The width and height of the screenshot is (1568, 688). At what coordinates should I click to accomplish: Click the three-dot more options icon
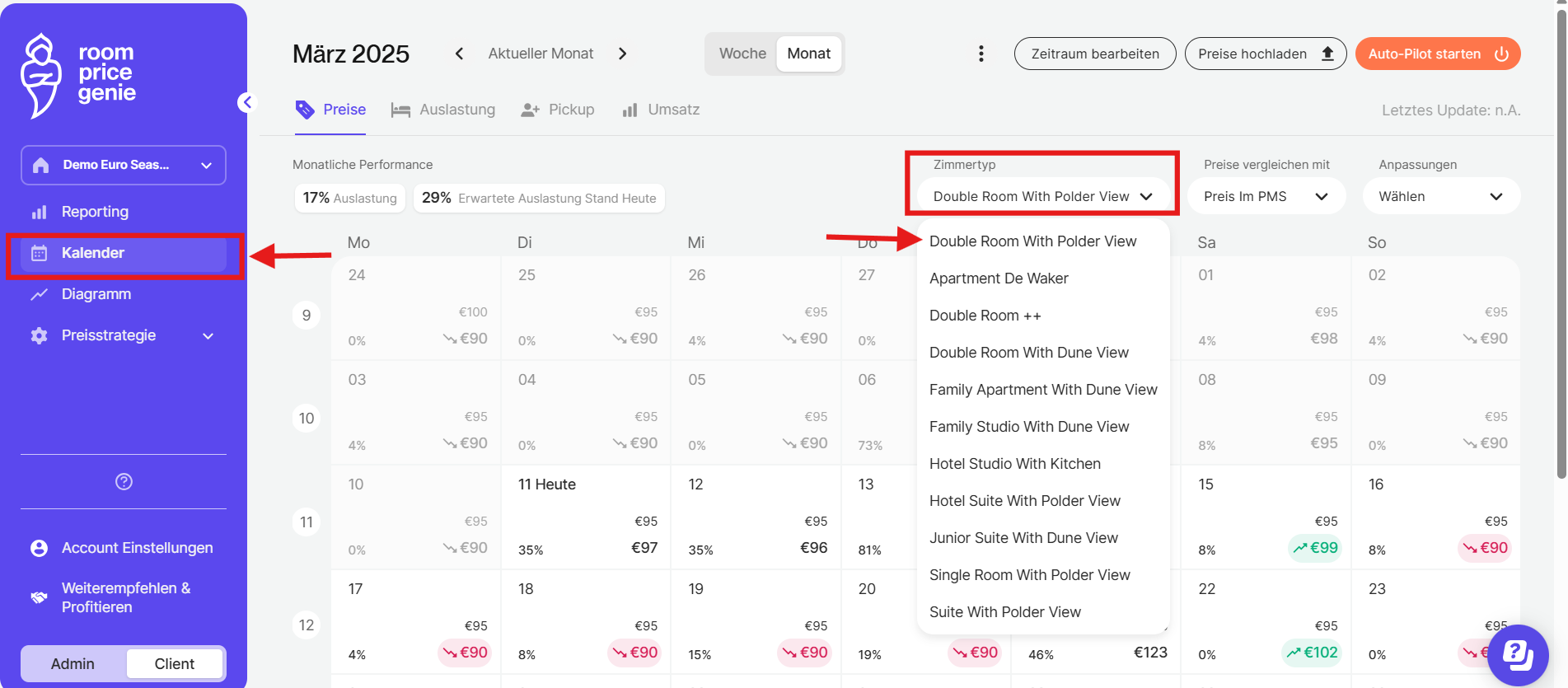[981, 54]
